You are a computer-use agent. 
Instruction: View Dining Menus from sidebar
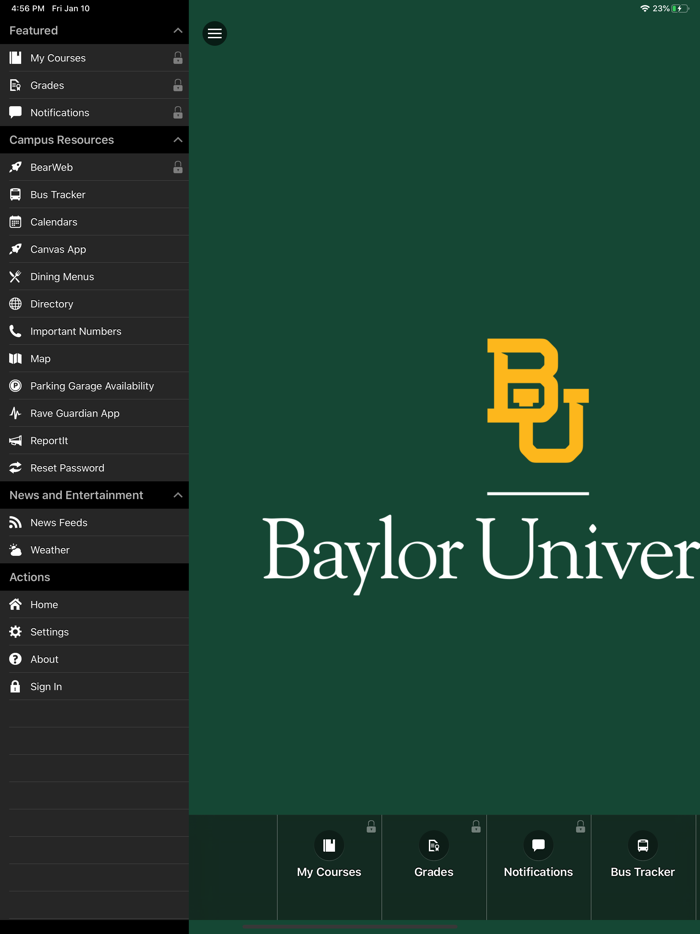point(94,276)
